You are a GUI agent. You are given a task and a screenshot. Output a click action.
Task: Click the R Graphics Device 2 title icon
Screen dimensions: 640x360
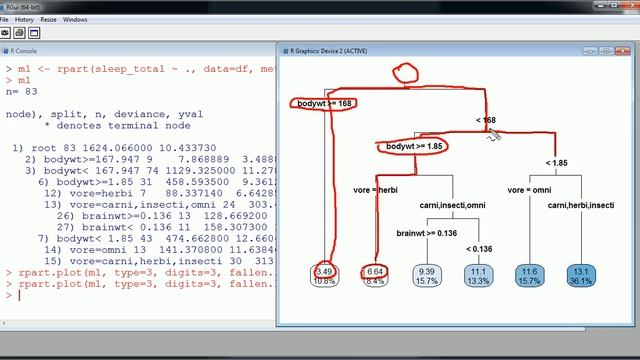(285, 51)
